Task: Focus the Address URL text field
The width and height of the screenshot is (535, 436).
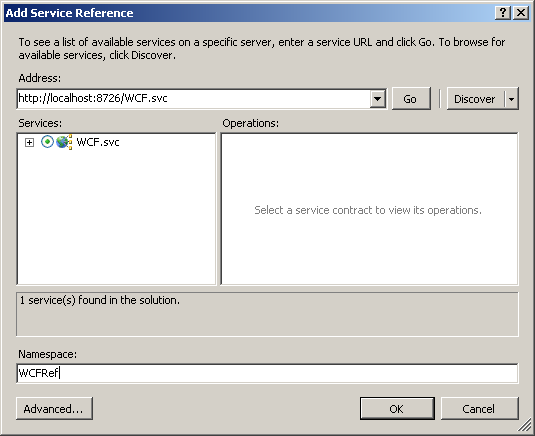Action: click(193, 99)
